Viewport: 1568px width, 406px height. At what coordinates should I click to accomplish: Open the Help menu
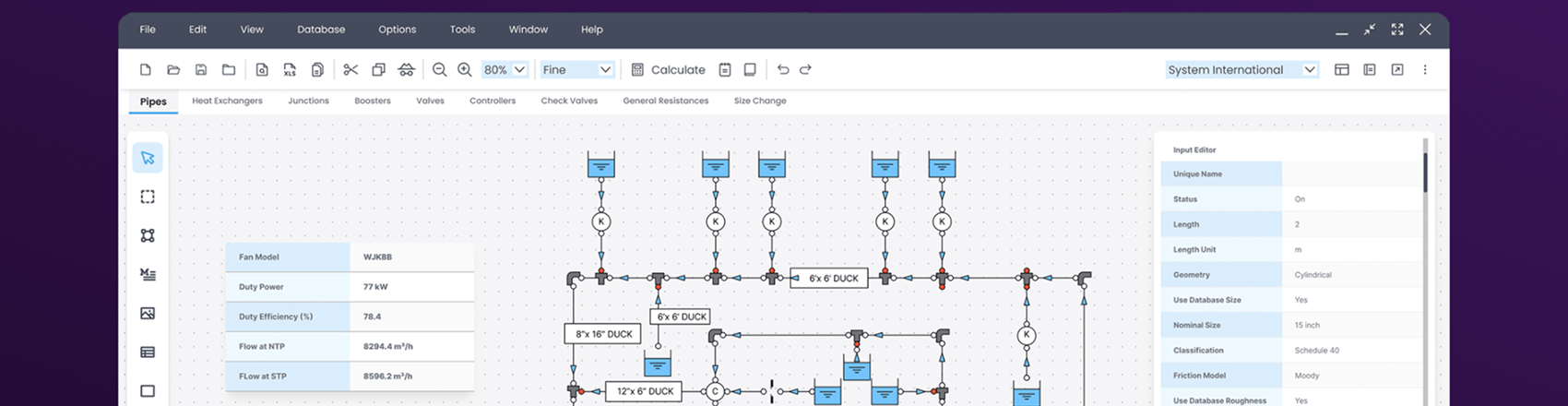pyautogui.click(x=592, y=30)
